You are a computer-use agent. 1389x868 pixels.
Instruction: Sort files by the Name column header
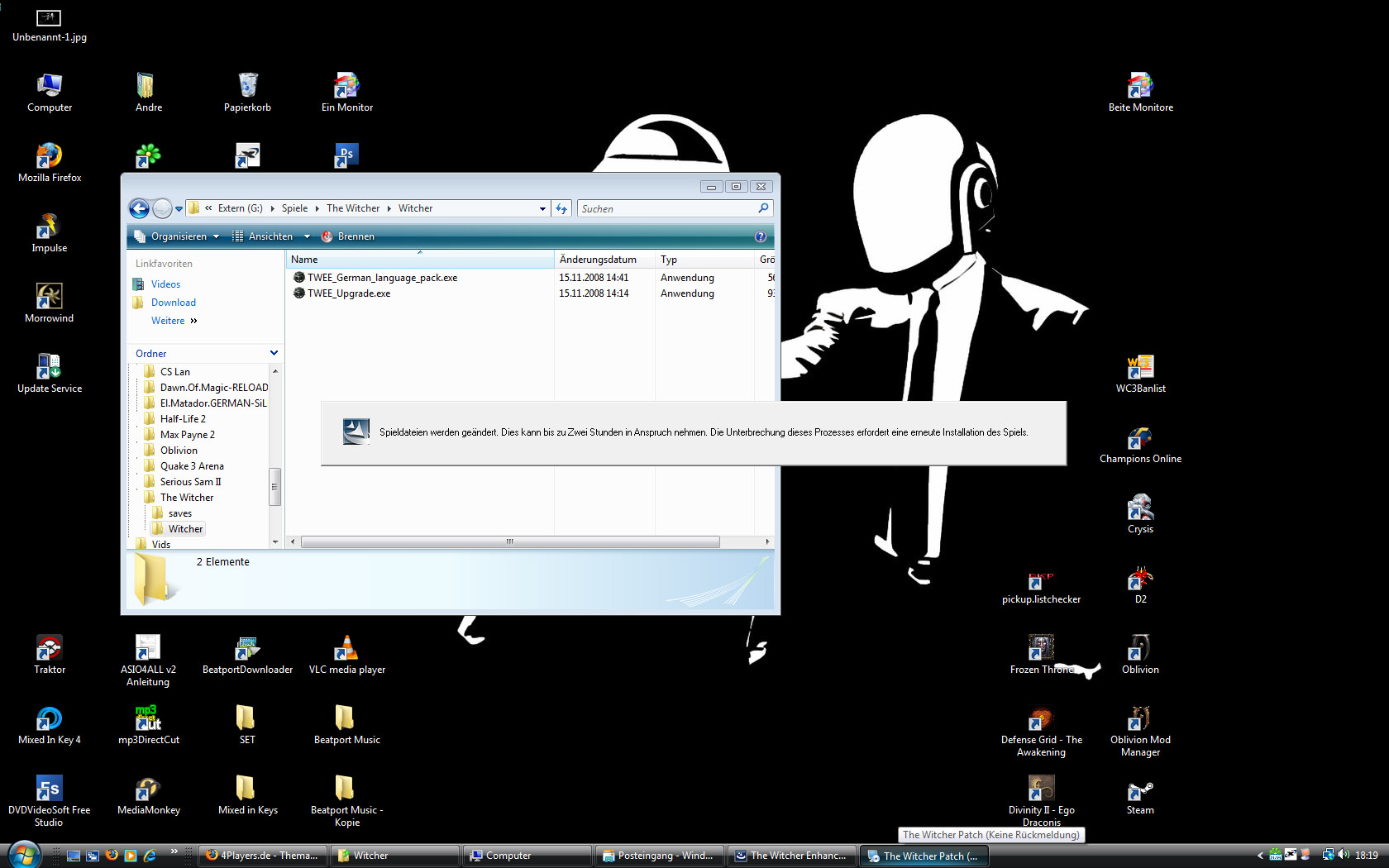[420, 260]
